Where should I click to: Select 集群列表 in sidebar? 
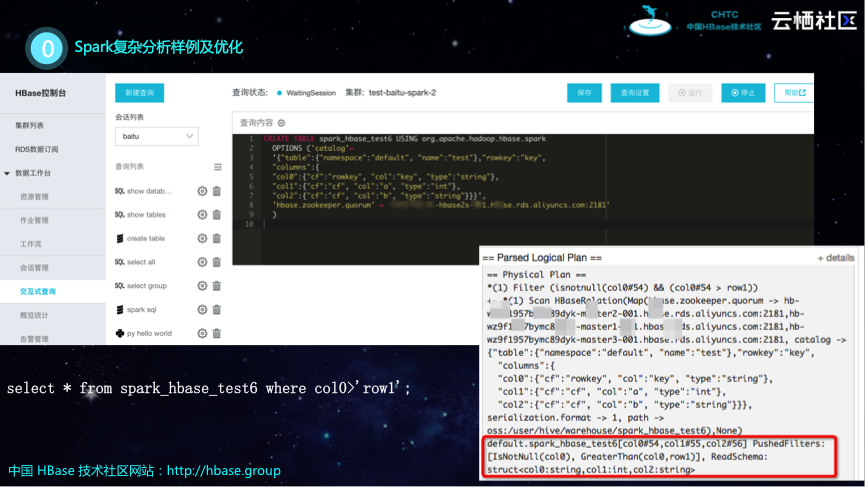click(30, 126)
